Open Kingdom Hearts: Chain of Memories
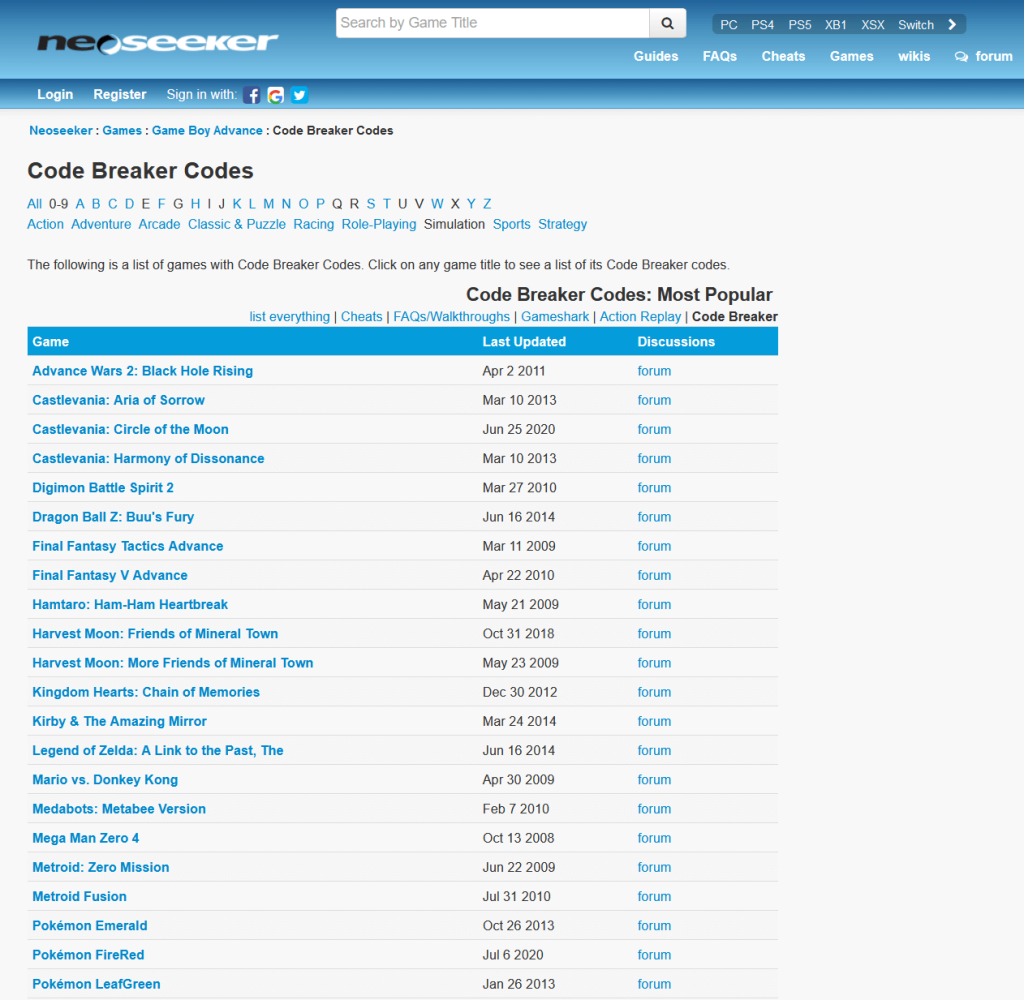 pyautogui.click(x=146, y=692)
